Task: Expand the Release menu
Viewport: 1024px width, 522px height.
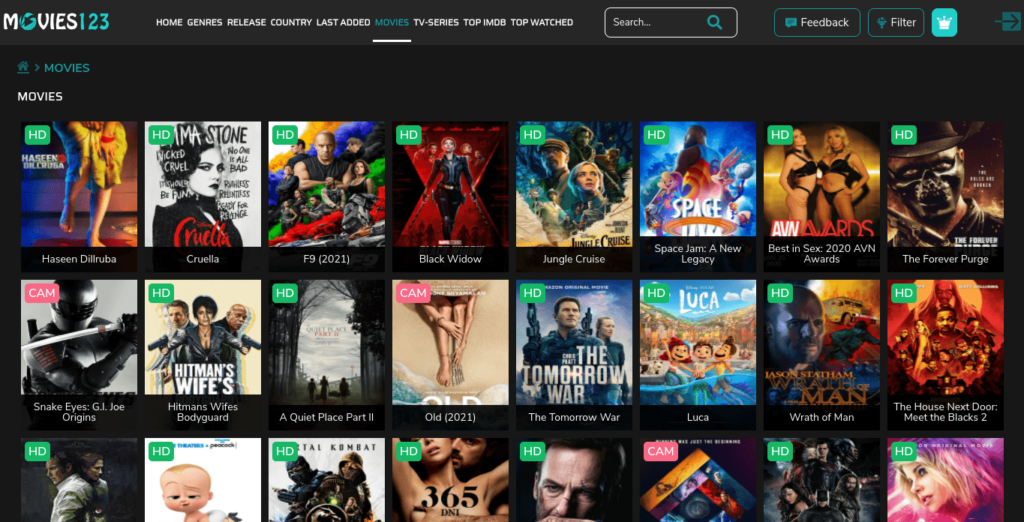Action: pos(247,22)
